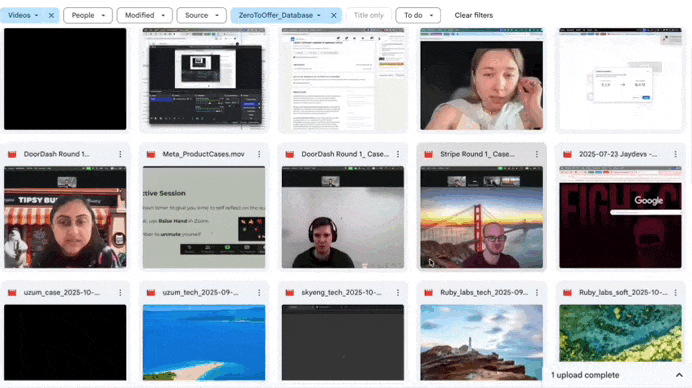Click video file icon of Ruby_labs_tech_2025-09

pyautogui.click(x=429, y=293)
